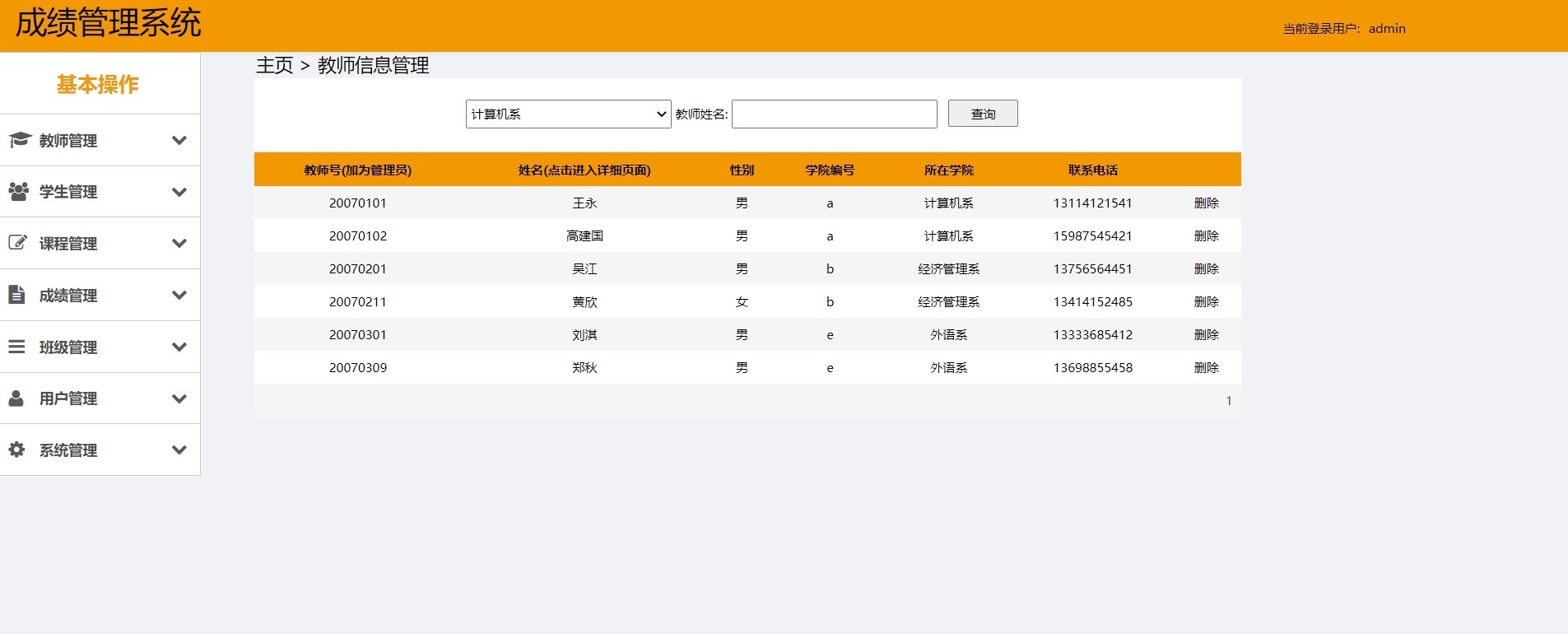Click phone number 13114121541

click(x=1093, y=203)
